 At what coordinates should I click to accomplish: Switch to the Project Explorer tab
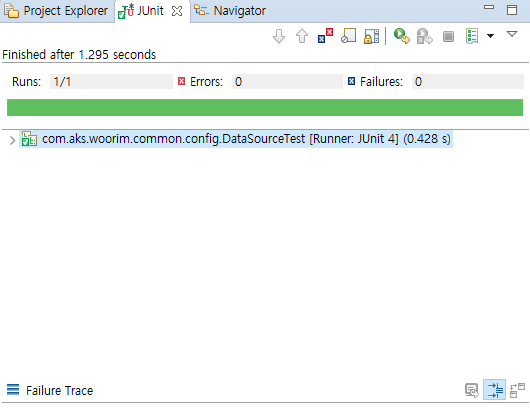[x=57, y=11]
